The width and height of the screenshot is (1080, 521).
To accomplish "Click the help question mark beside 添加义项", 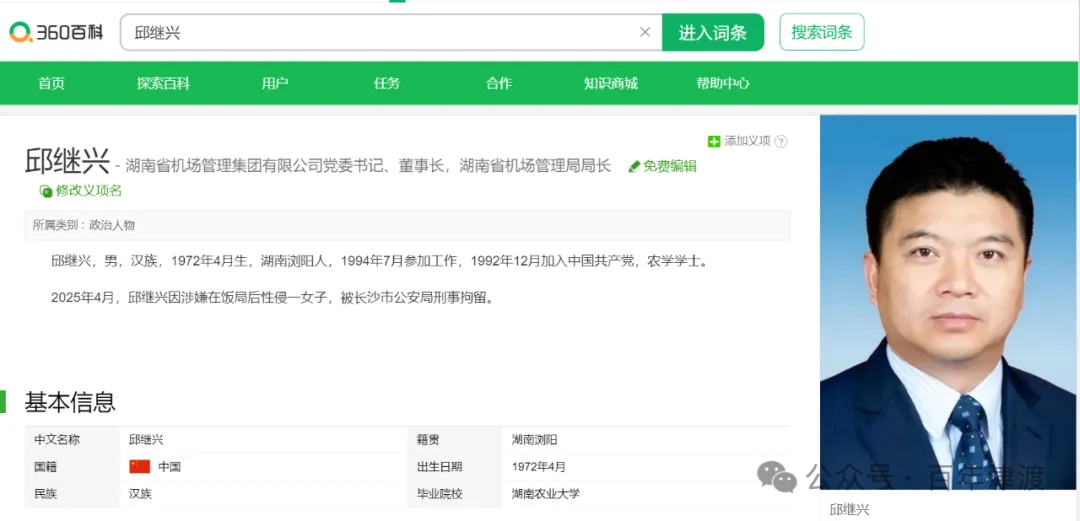I will (780, 141).
